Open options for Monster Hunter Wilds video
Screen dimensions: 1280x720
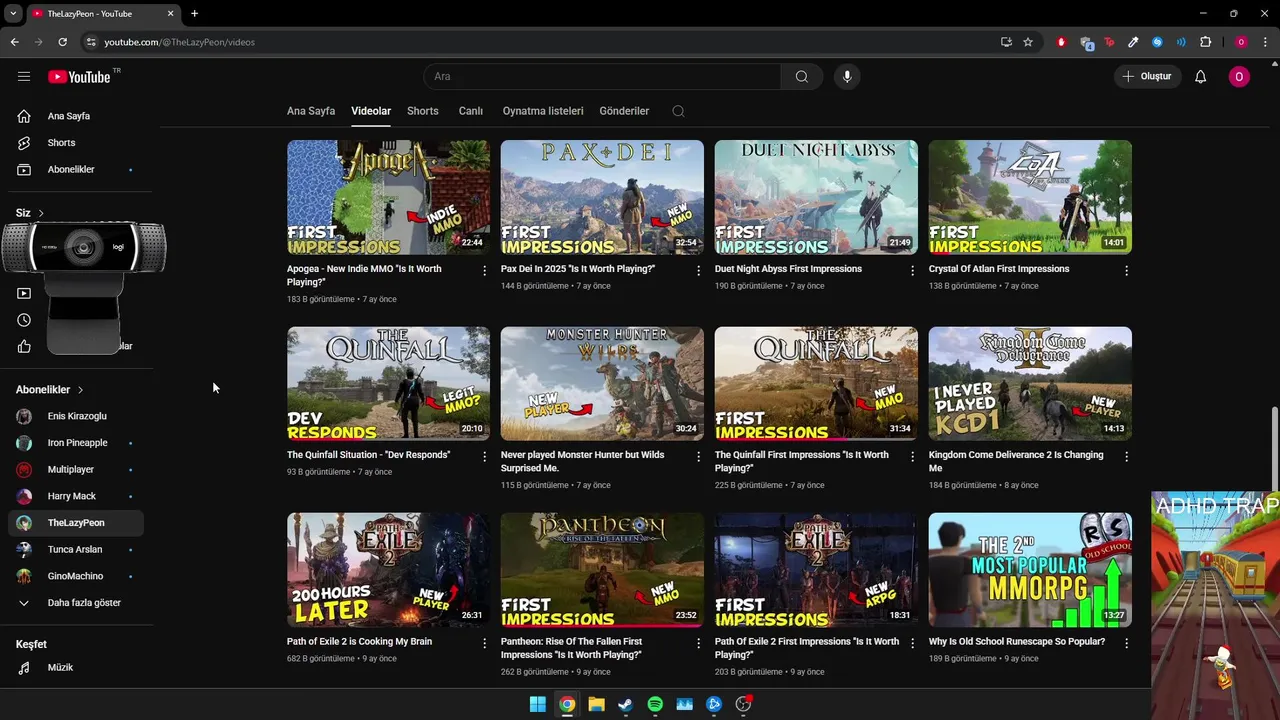[699, 457]
